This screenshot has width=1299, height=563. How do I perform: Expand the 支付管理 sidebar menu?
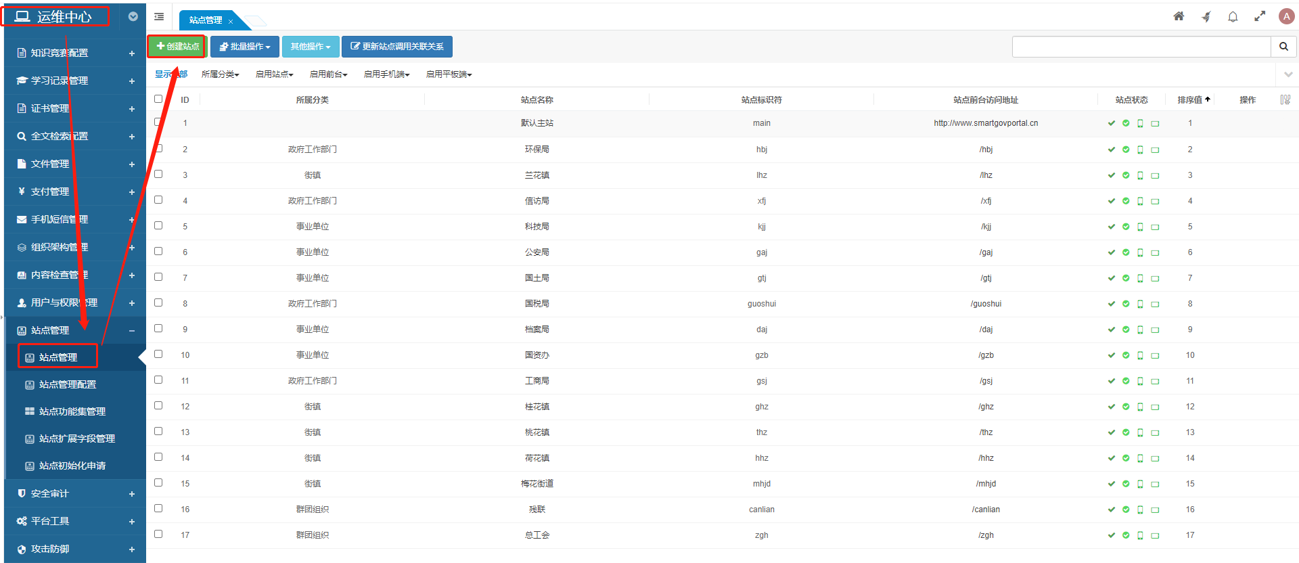(73, 192)
